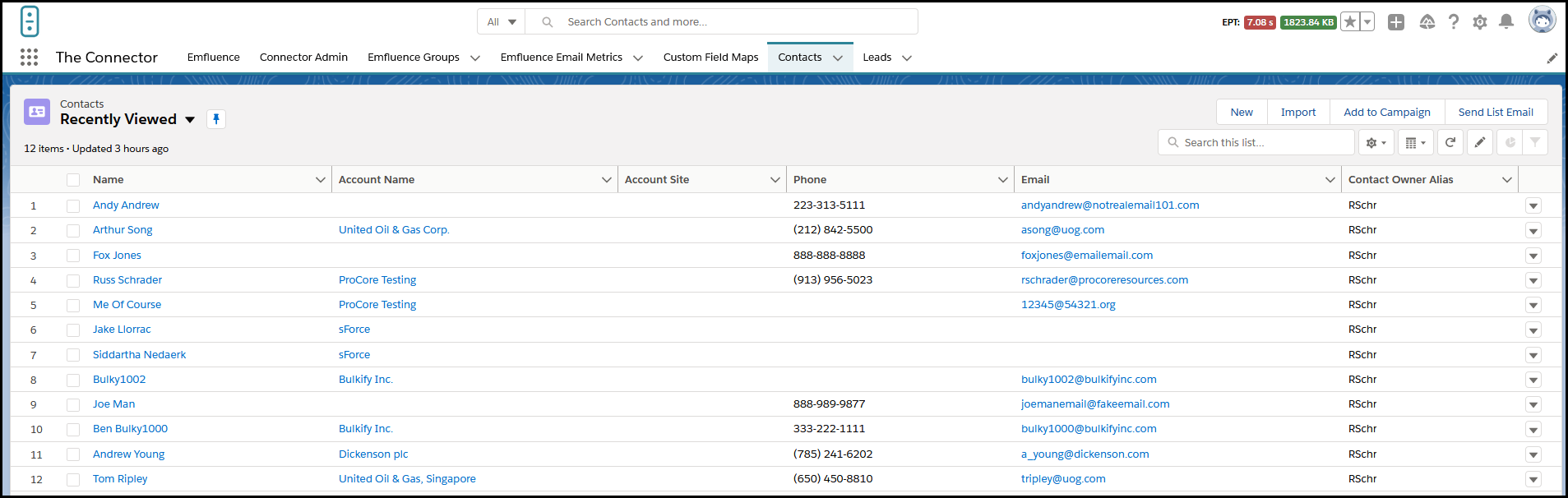Screen dimensions: 1568x498
Task: Open the United Oil & Gas Corp. account
Action: coord(394,230)
